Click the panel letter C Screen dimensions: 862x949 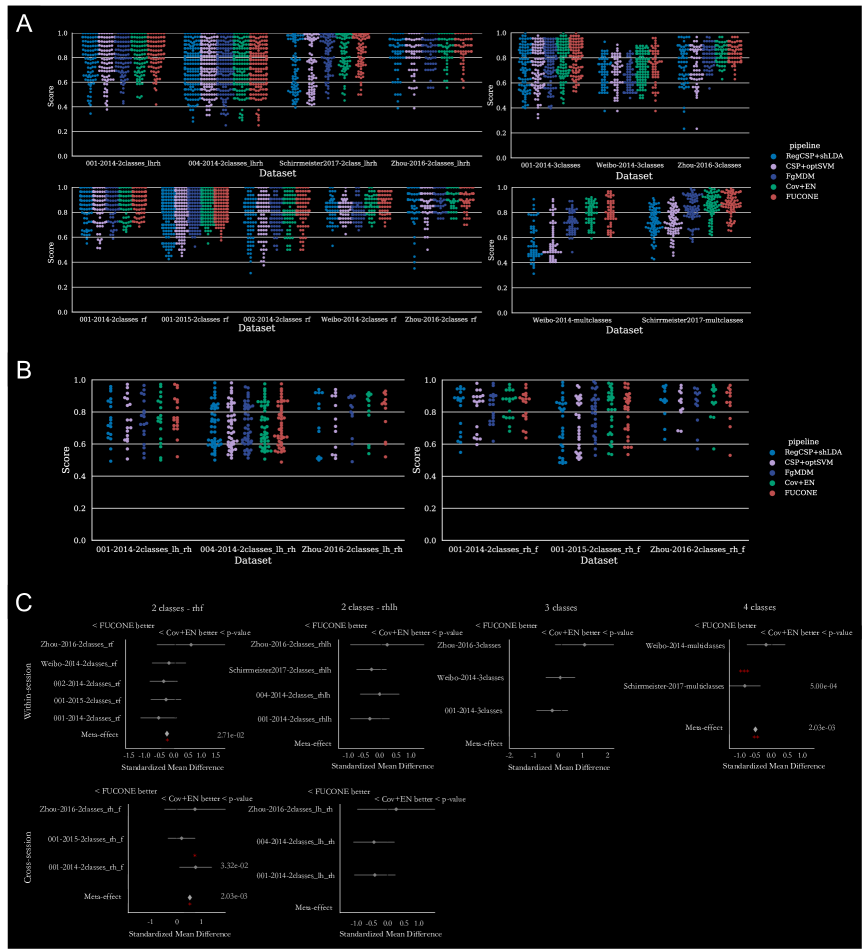click(x=24, y=603)
